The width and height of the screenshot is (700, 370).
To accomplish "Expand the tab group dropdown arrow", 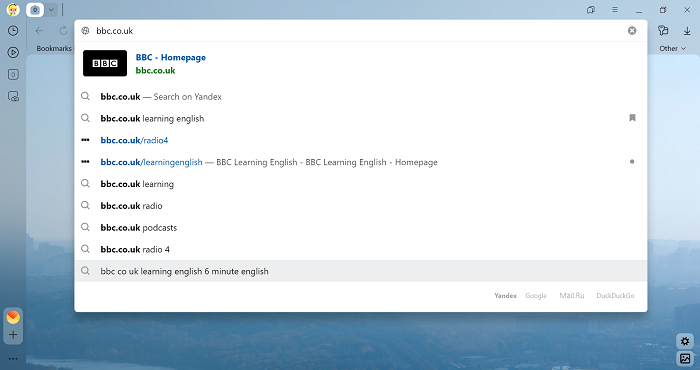I will point(51,9).
